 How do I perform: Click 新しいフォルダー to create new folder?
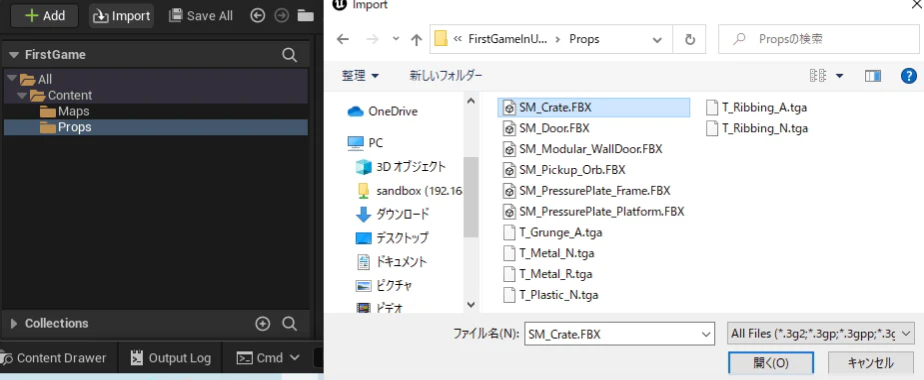point(446,75)
